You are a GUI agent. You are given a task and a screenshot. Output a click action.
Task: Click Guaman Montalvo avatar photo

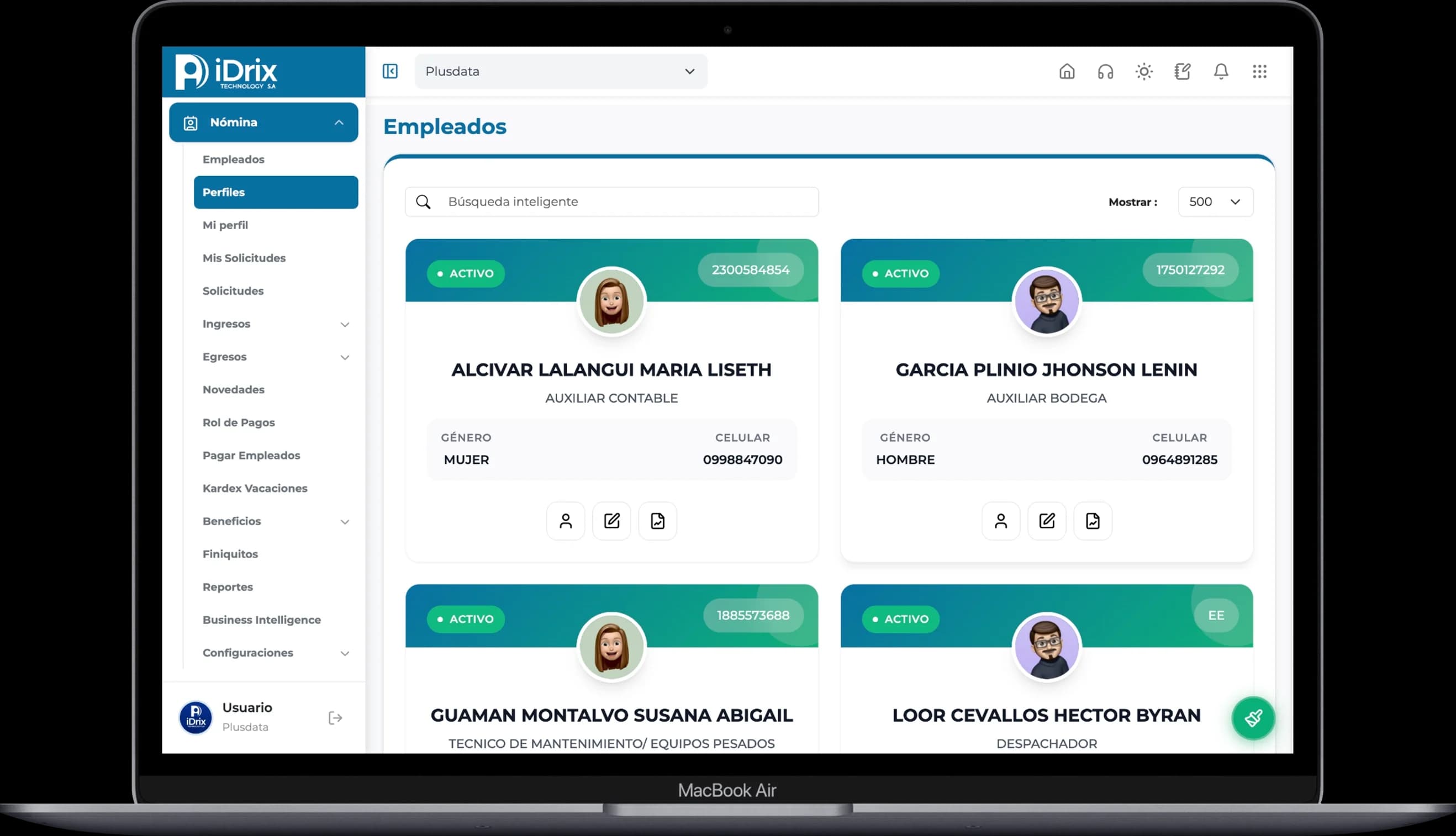pos(611,648)
